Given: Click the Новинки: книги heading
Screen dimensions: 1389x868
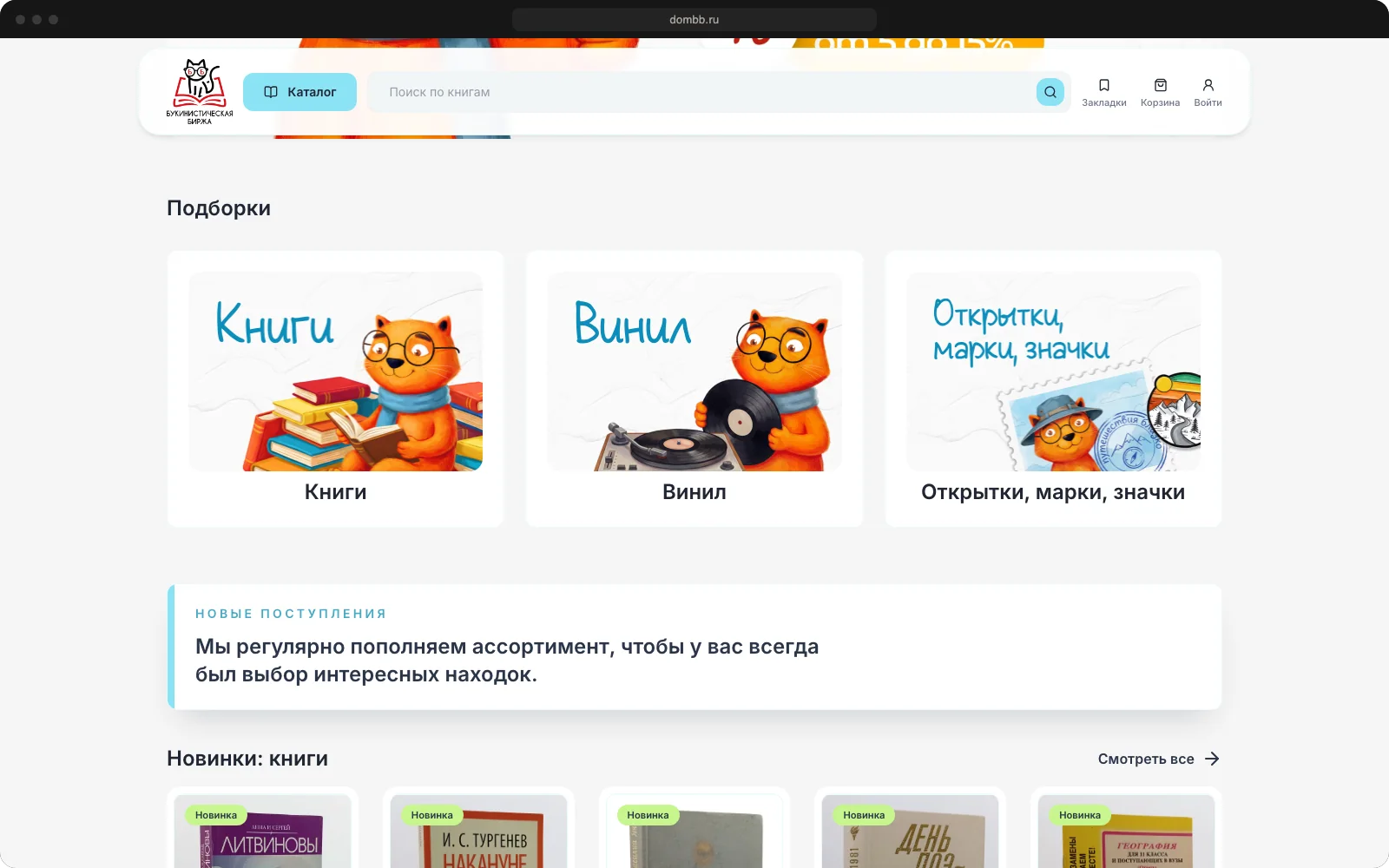Looking at the screenshot, I should pyautogui.click(x=247, y=759).
